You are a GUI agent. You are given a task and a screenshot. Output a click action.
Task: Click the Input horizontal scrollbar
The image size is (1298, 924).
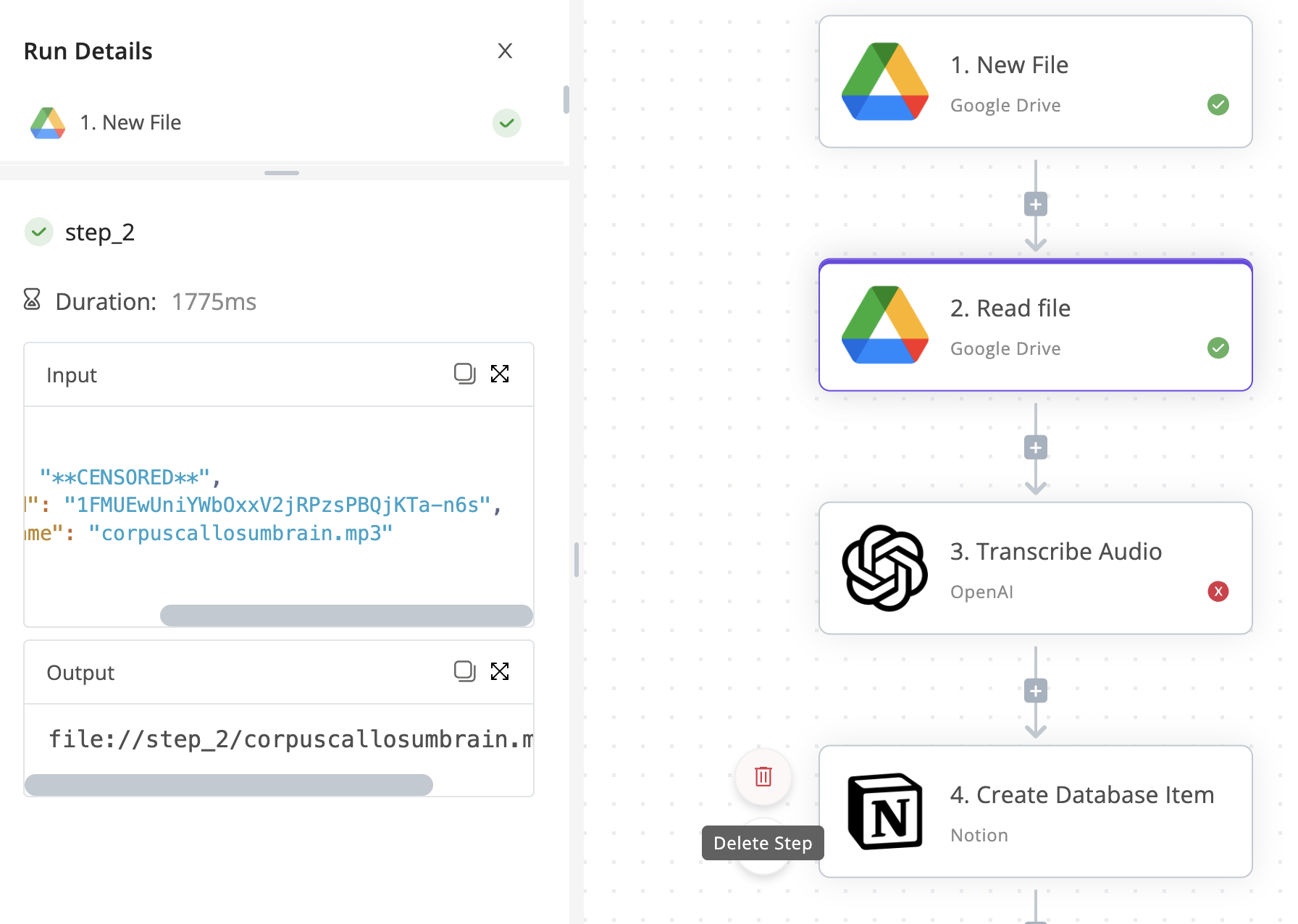pos(346,616)
